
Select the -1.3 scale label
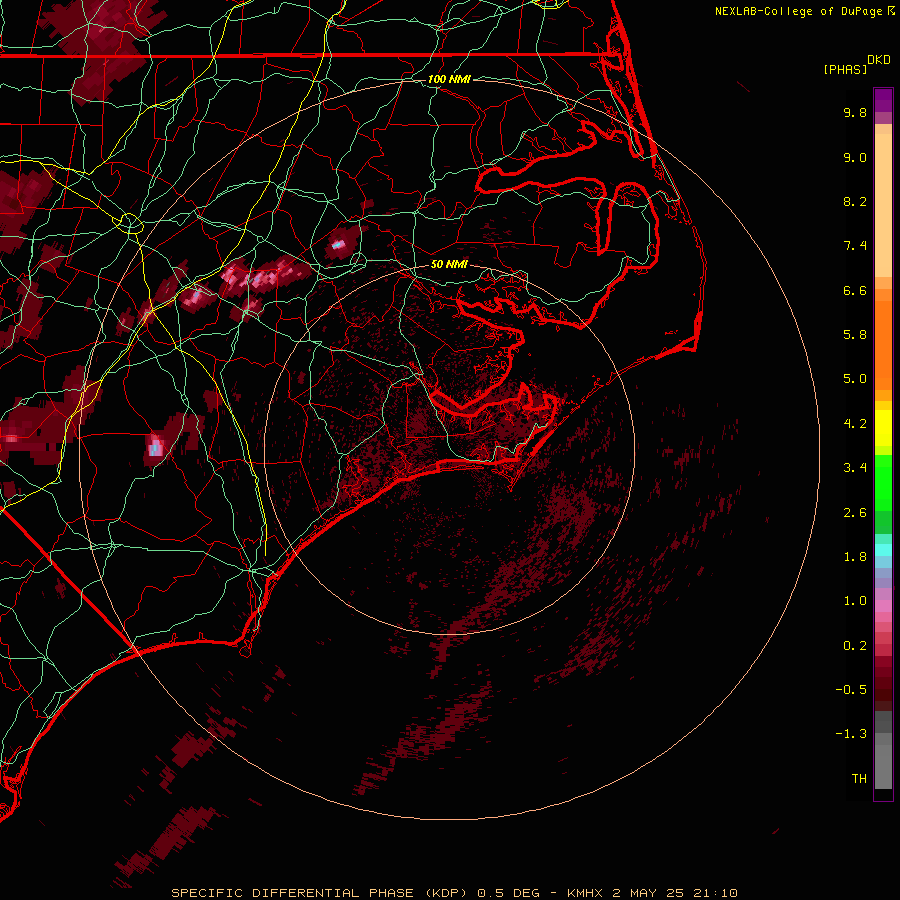click(851, 734)
